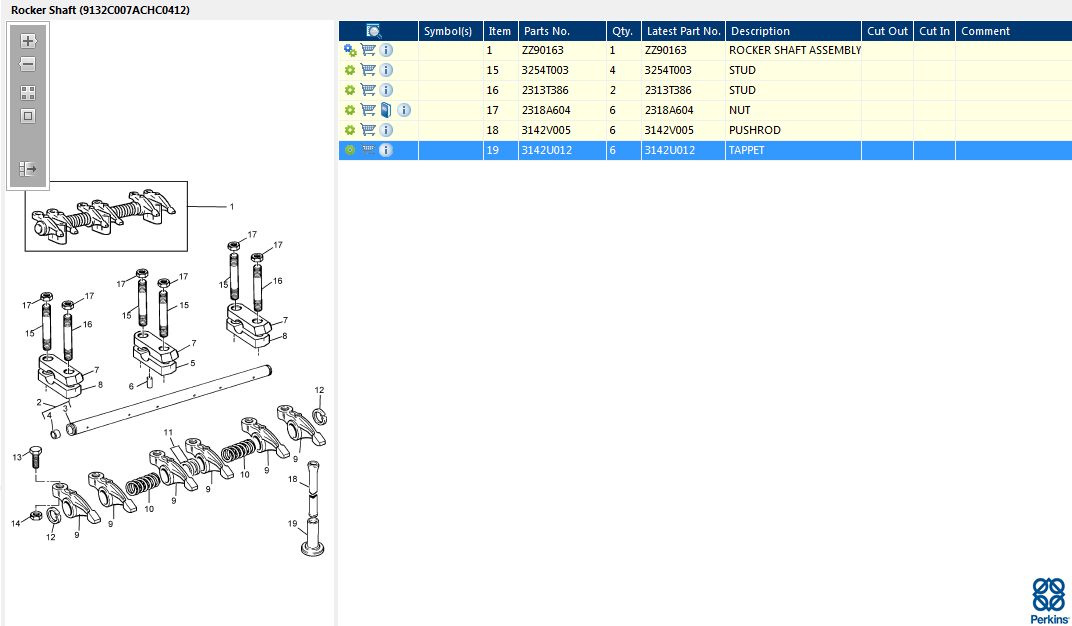
Task: Click the Latest Part No. column header
Action: pos(683,31)
